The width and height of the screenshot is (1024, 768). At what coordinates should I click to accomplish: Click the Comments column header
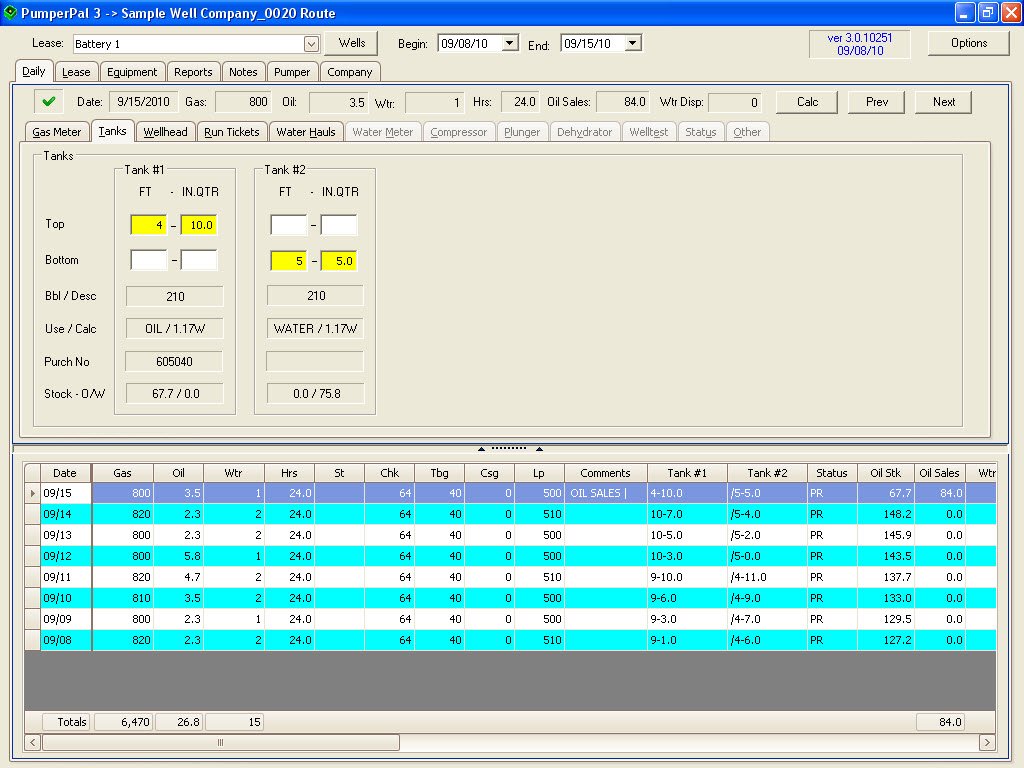coord(605,473)
